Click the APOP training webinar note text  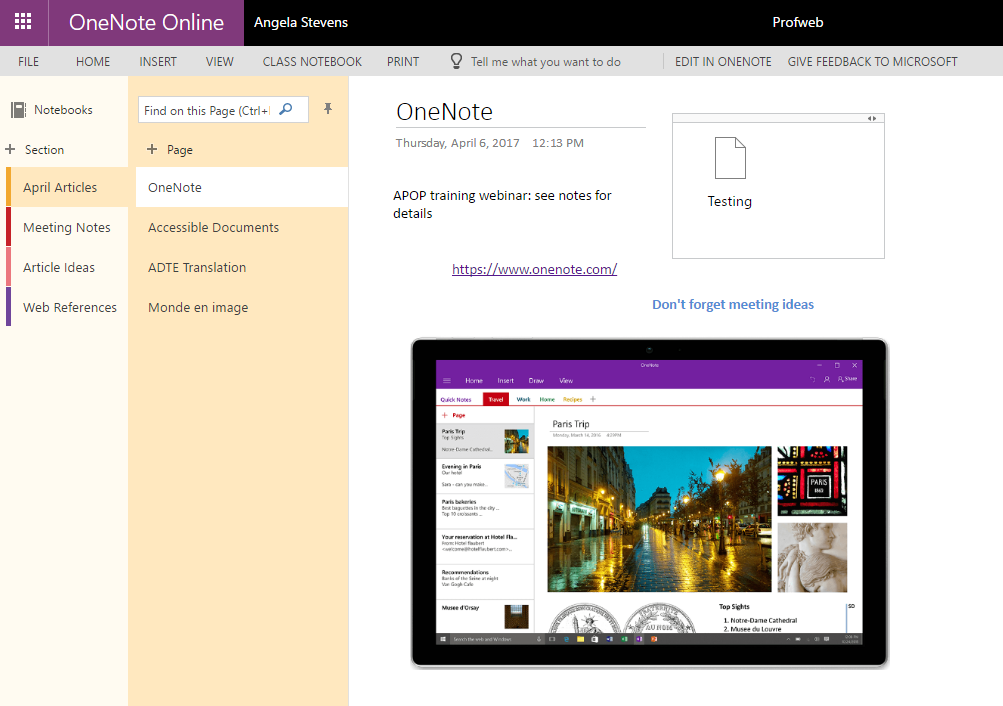502,204
